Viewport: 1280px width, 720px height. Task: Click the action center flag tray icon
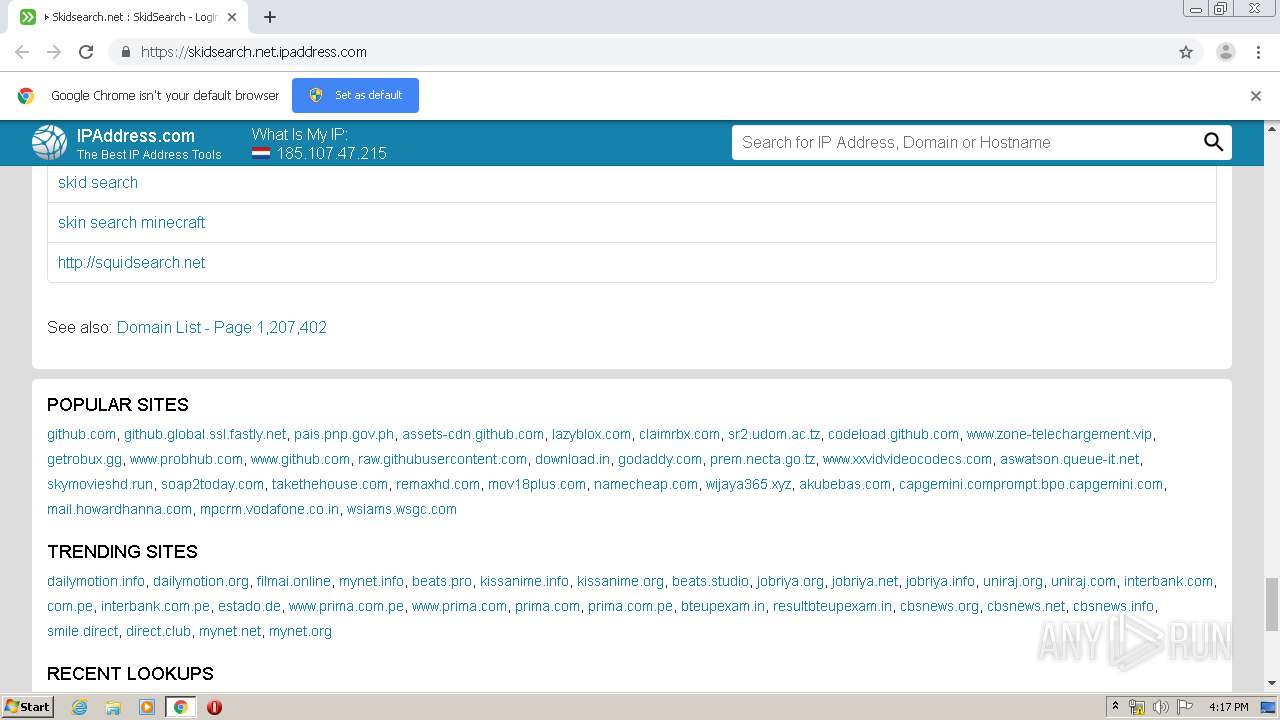[x=1183, y=707]
